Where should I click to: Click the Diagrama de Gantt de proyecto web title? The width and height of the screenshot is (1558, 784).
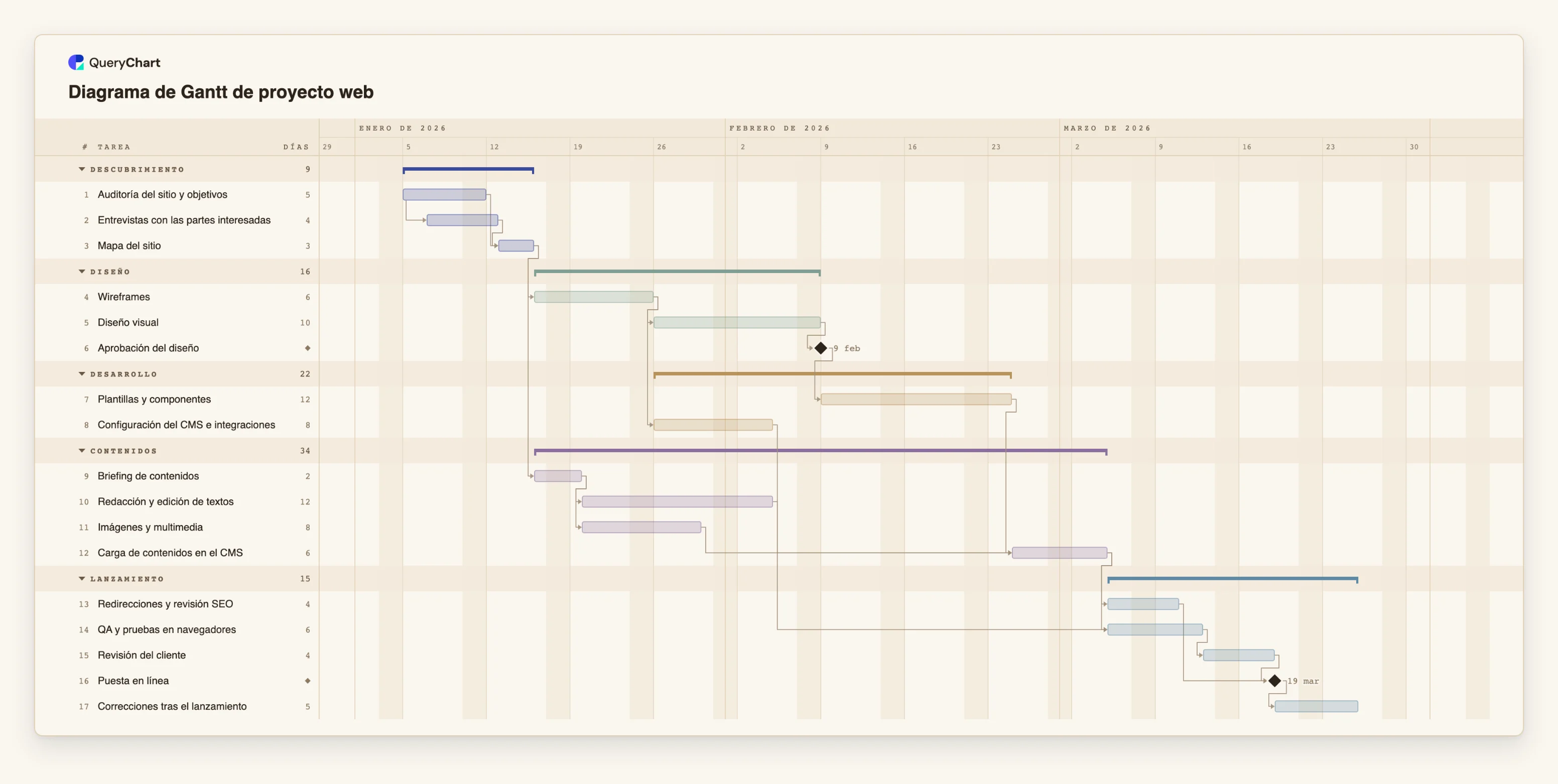(x=221, y=92)
